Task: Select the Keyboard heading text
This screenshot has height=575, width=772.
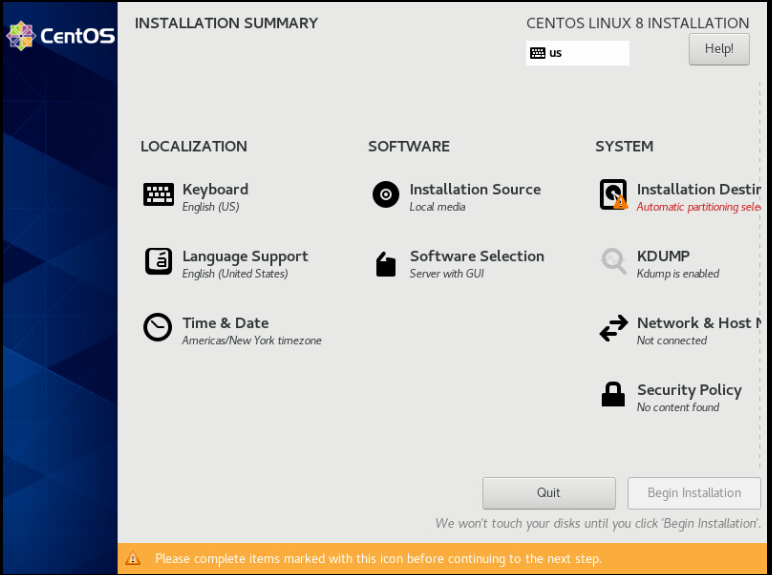Action: tap(215, 190)
